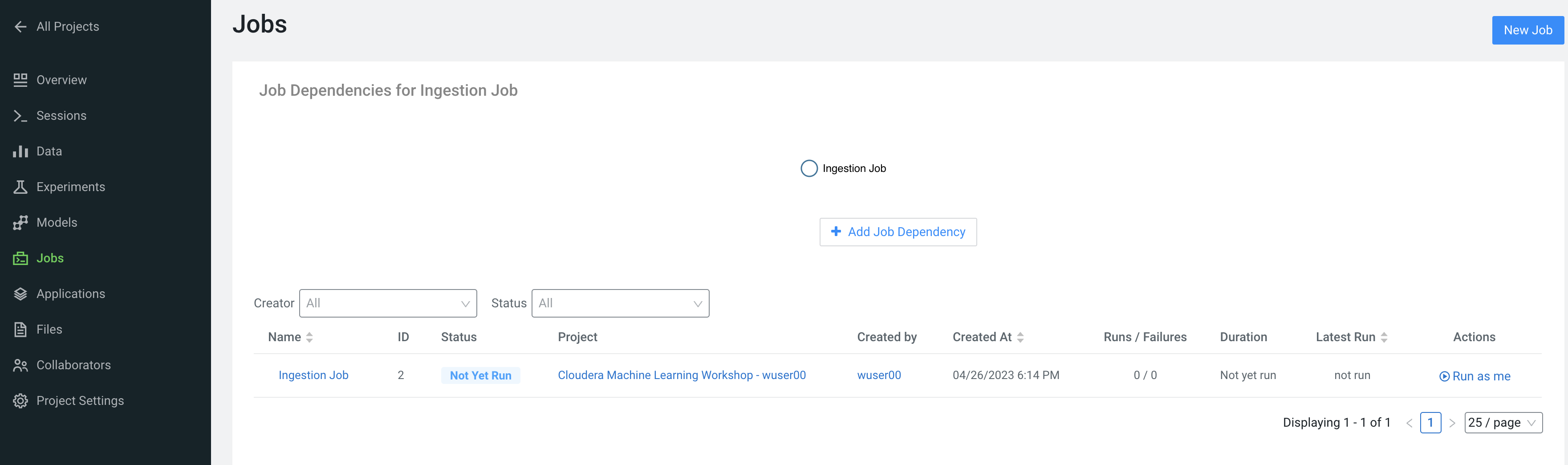Image resolution: width=1568 pixels, height=465 pixels.
Task: Click the Not Yet Run status badge
Action: coord(480,375)
